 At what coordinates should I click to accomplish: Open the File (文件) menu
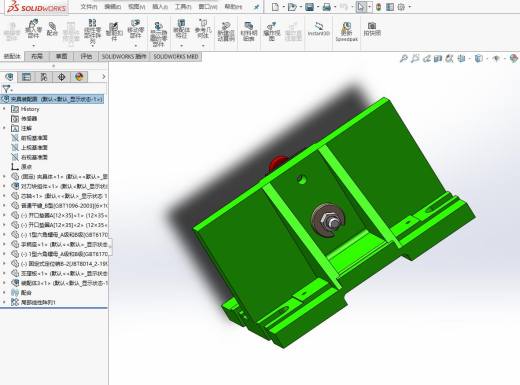tap(89, 7)
